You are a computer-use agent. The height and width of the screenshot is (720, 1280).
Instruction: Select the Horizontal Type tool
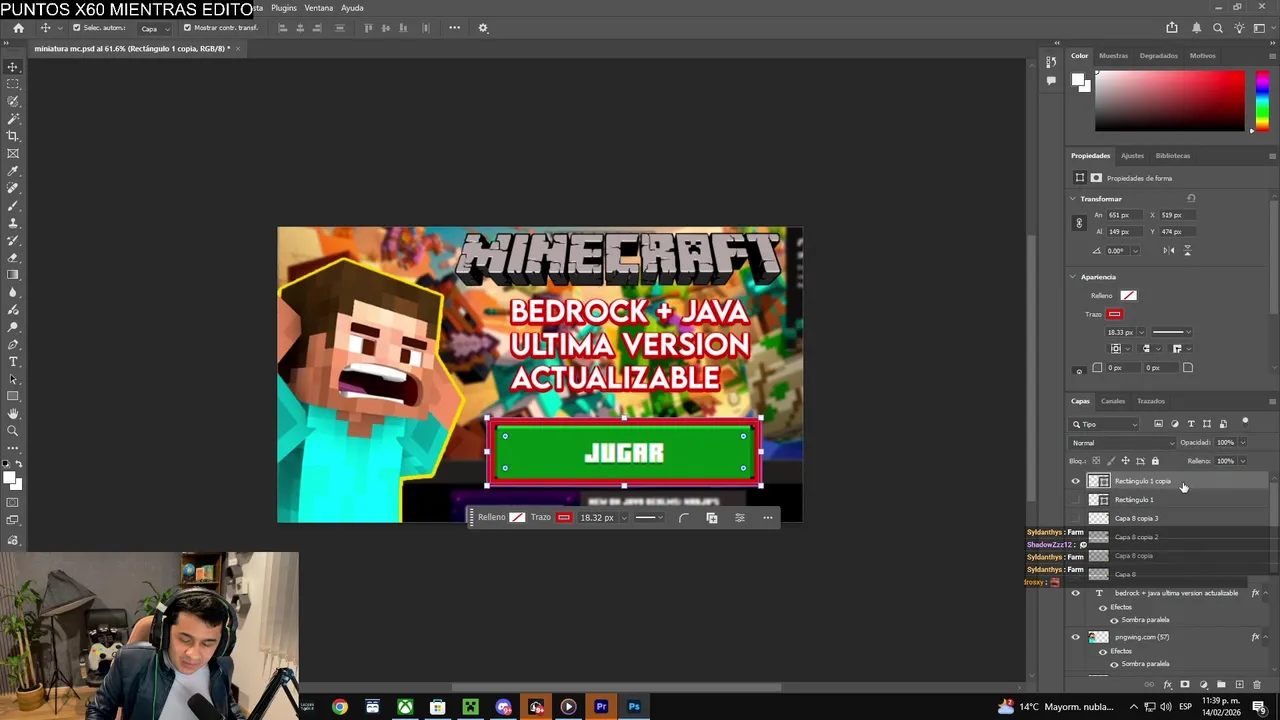(x=13, y=361)
